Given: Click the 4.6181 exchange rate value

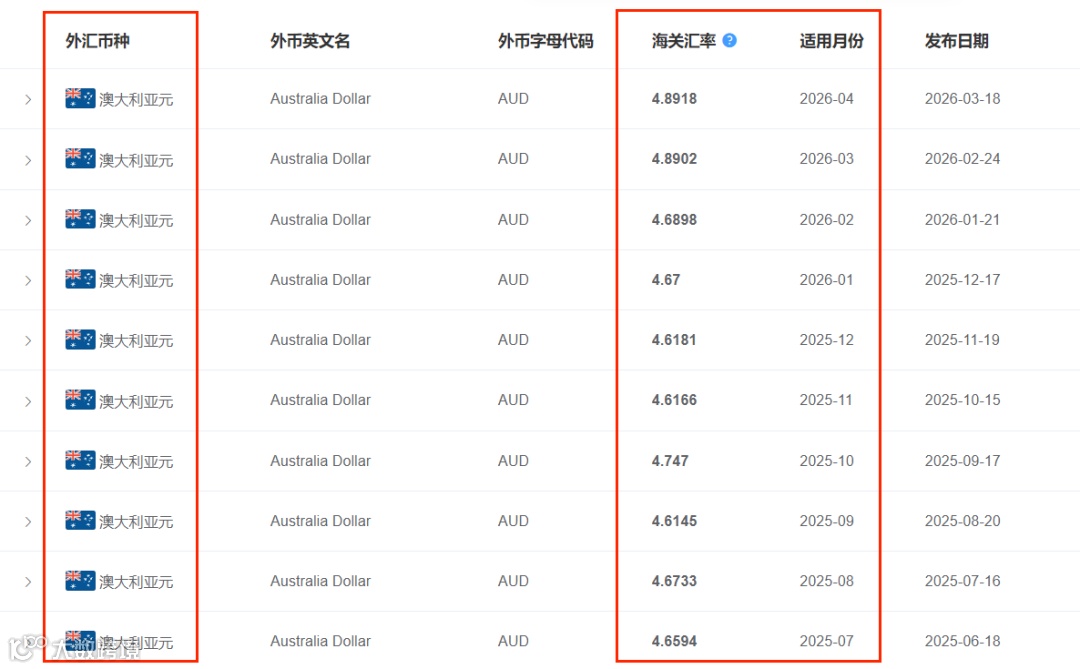Looking at the screenshot, I should [x=674, y=340].
